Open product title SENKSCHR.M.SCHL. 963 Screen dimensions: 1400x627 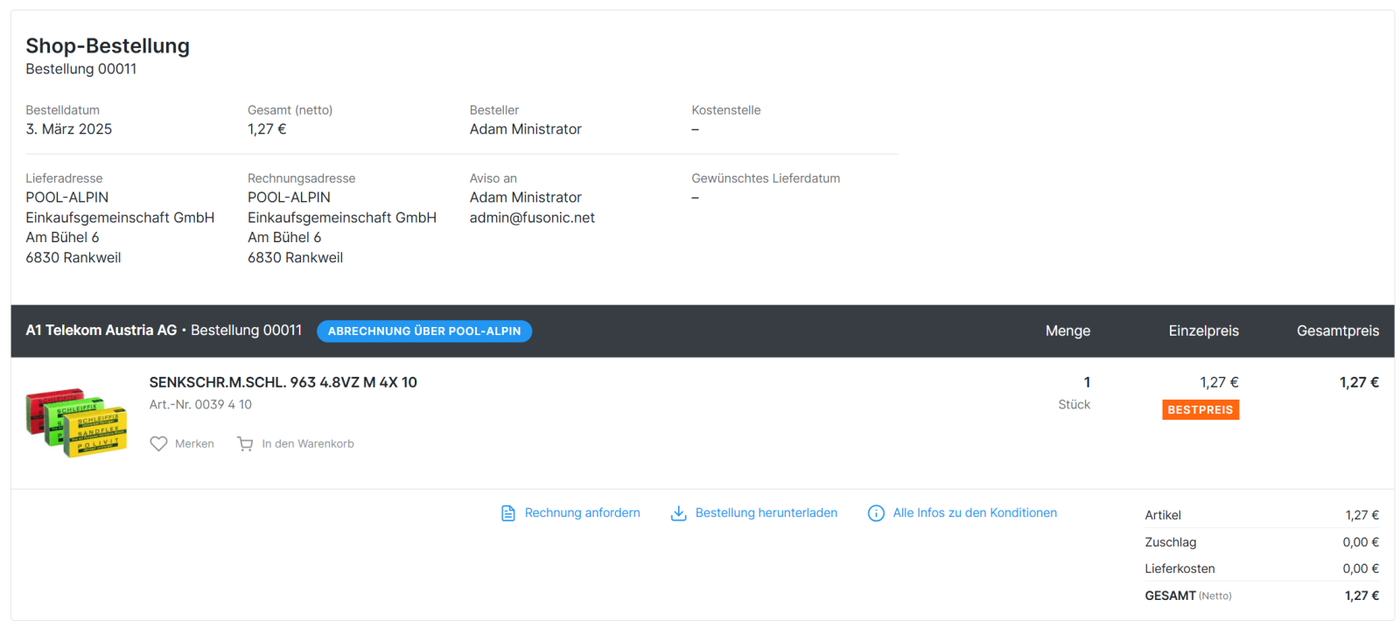283,382
